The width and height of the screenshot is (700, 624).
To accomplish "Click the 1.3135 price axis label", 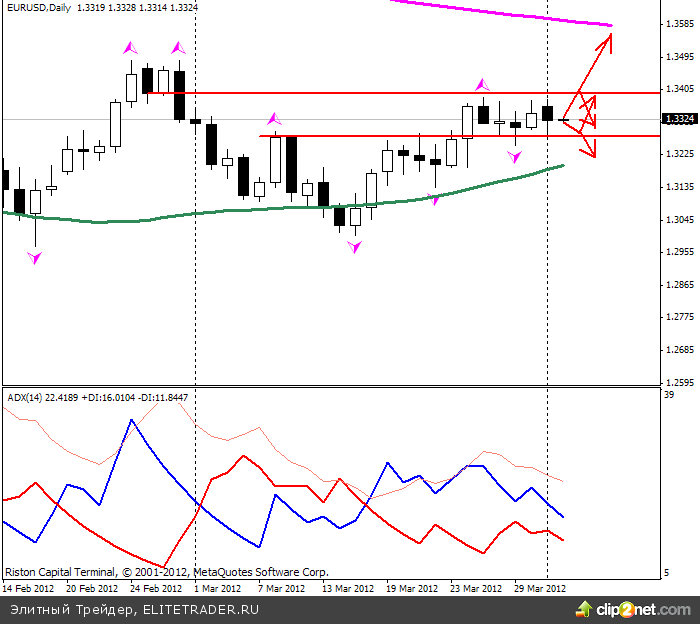I will click(x=679, y=187).
